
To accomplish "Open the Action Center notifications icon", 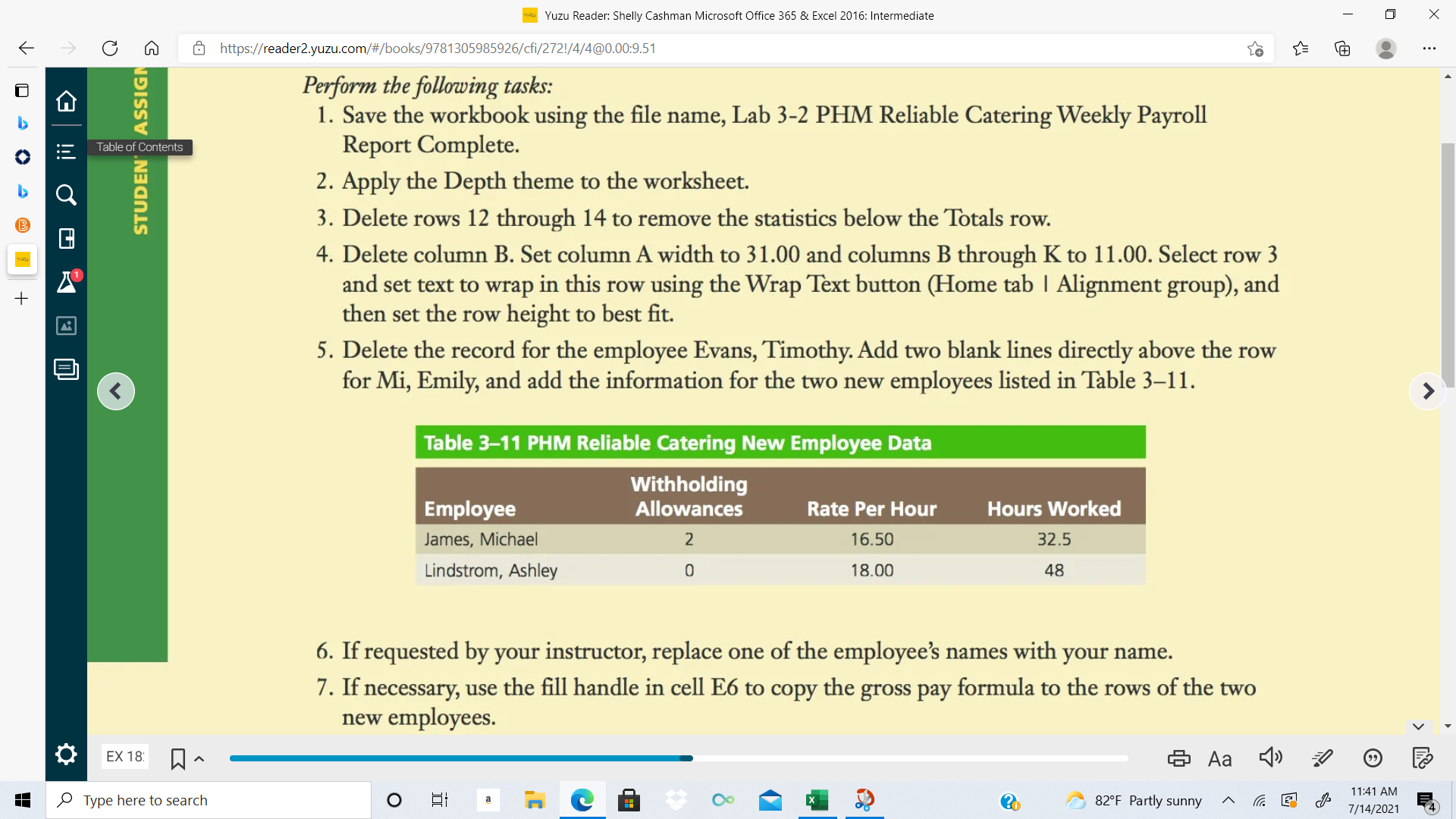I will coord(1426,800).
